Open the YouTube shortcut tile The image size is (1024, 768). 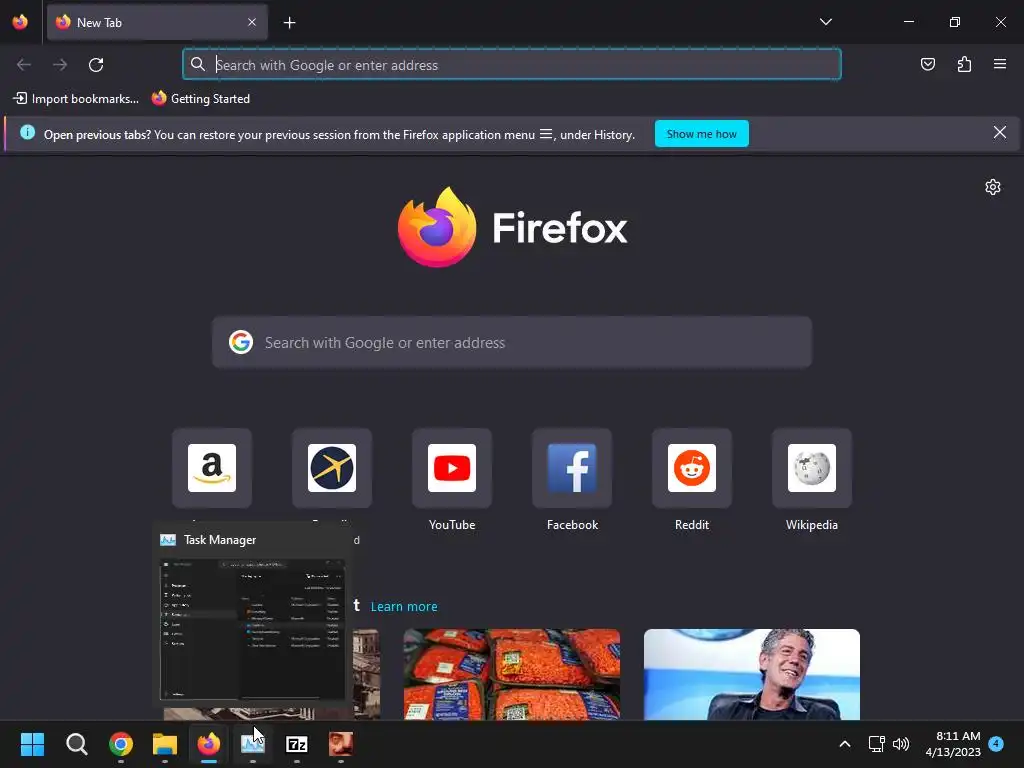point(452,468)
